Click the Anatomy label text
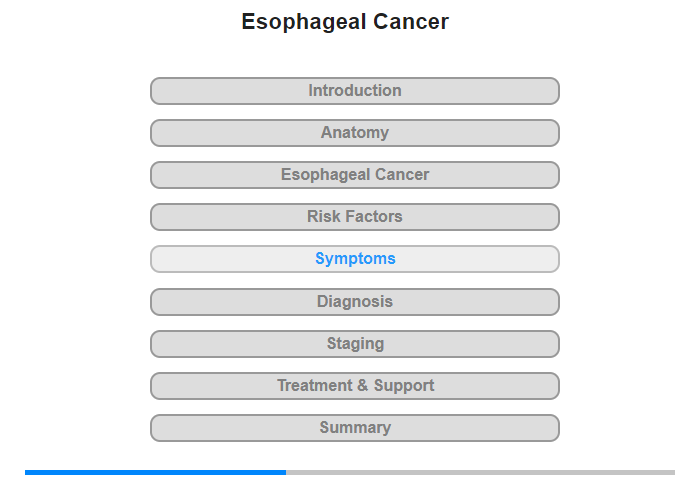 point(355,133)
